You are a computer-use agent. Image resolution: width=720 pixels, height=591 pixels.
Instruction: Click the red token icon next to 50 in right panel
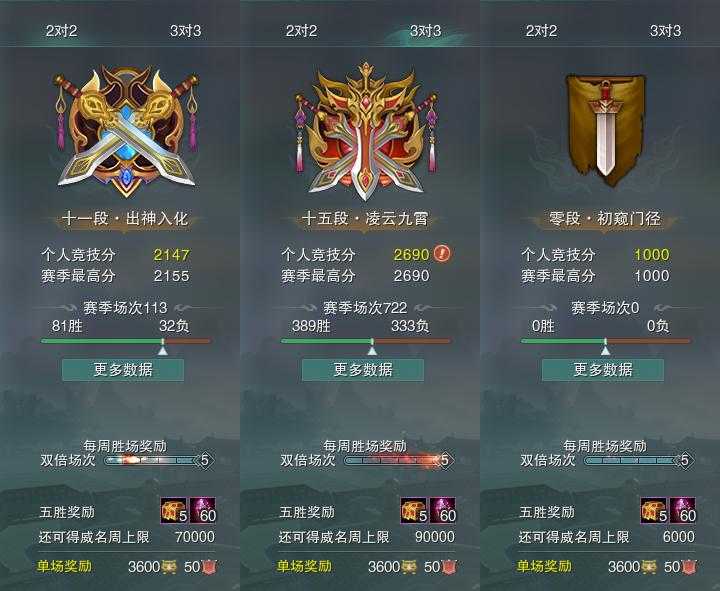pyautogui.click(x=688, y=567)
